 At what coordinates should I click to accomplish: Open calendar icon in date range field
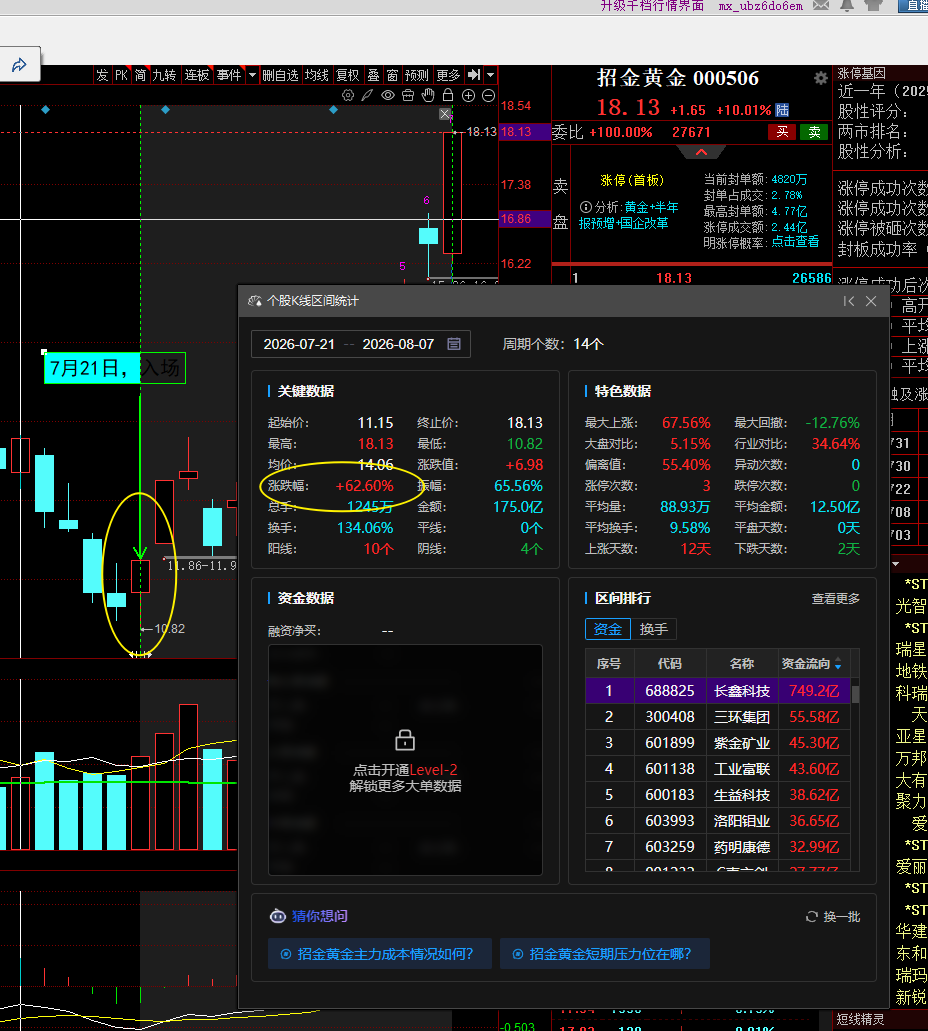(x=454, y=344)
